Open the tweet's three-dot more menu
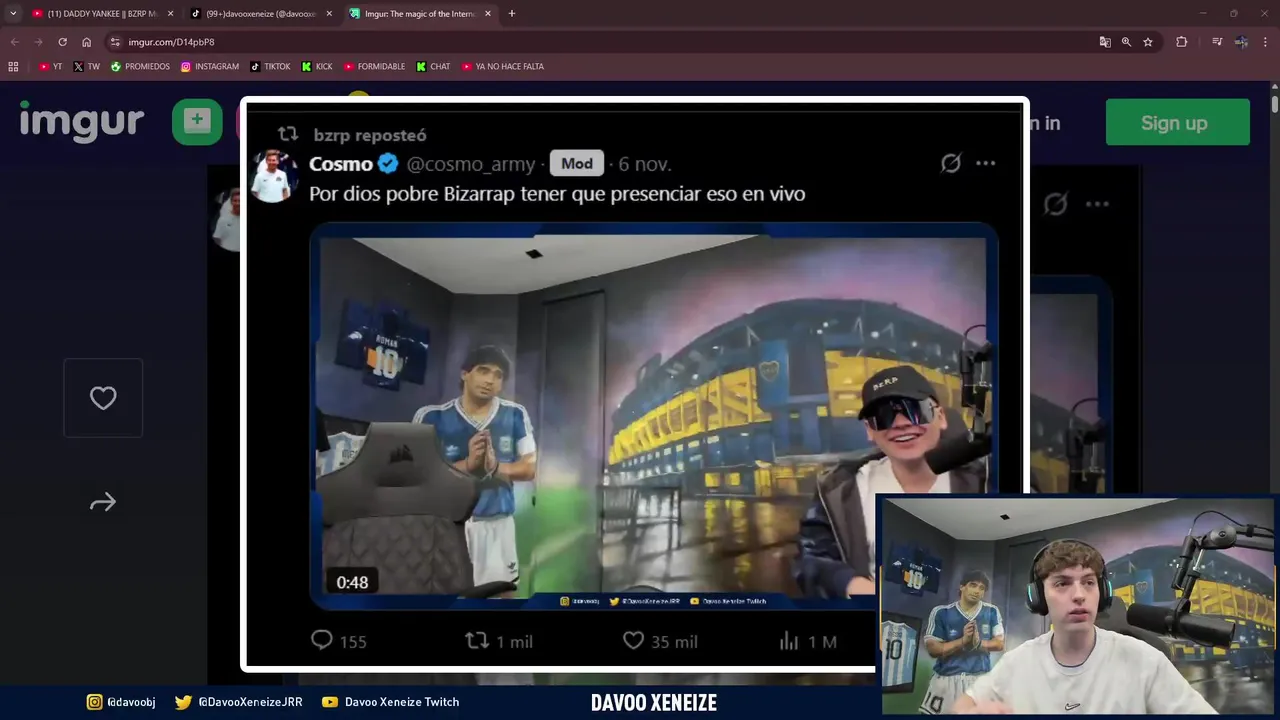 pyautogui.click(x=986, y=163)
